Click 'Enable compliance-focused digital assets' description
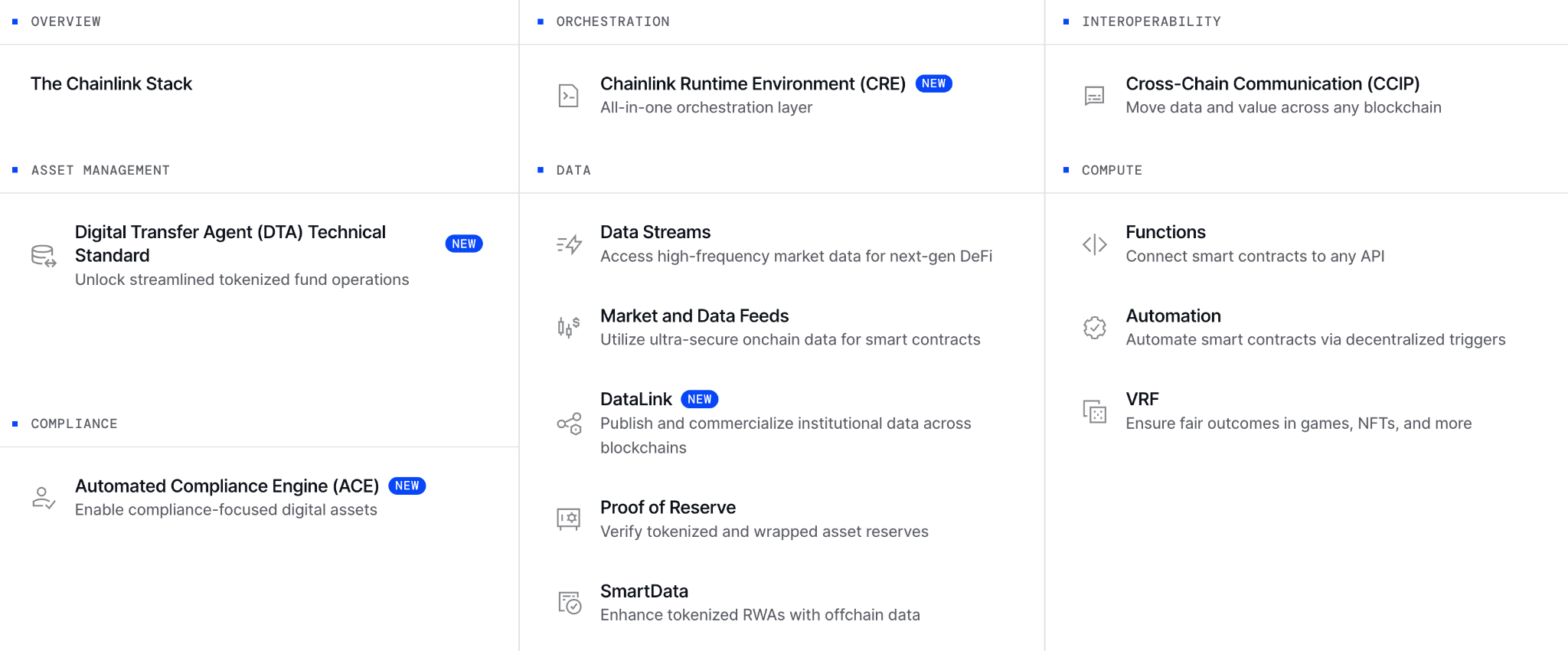Screen dimensions: 1568x651 (x=226, y=509)
